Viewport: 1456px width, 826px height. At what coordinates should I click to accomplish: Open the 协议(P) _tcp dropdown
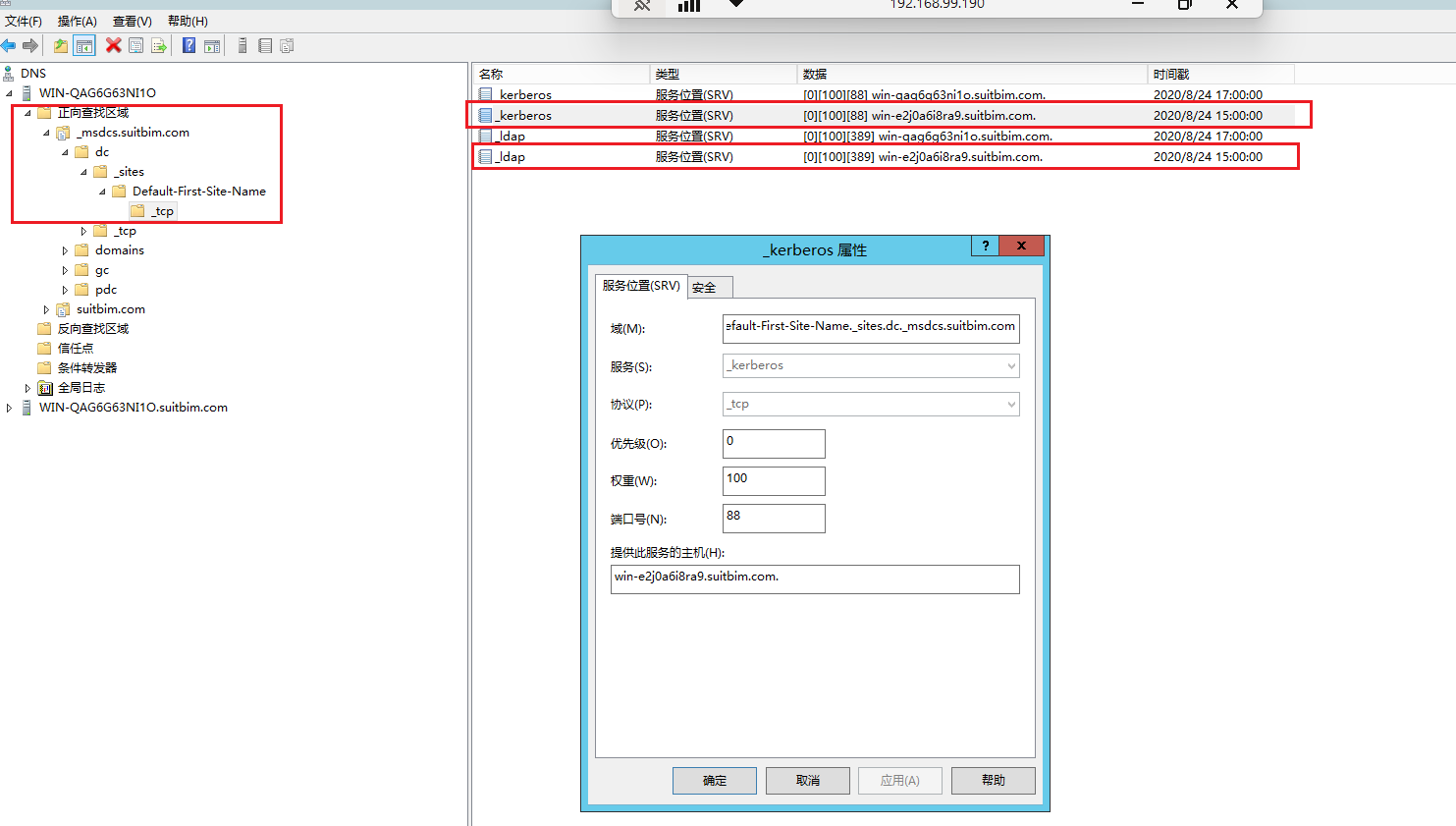[x=870, y=404]
